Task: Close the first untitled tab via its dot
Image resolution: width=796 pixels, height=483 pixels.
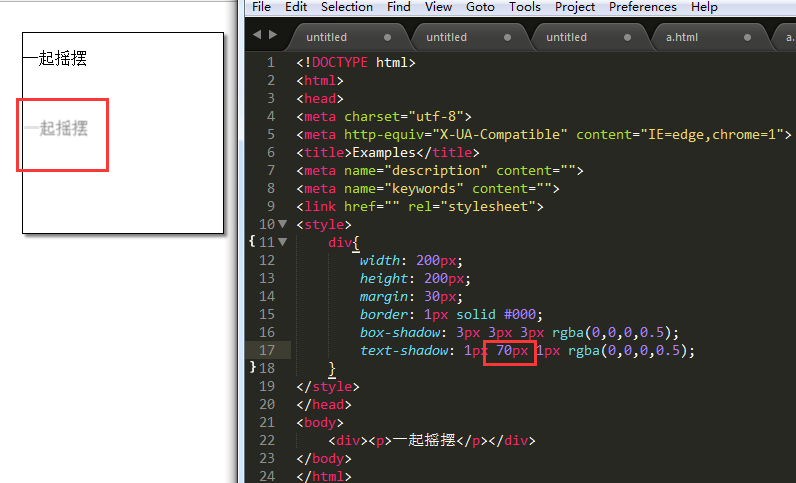Action: 387,37
